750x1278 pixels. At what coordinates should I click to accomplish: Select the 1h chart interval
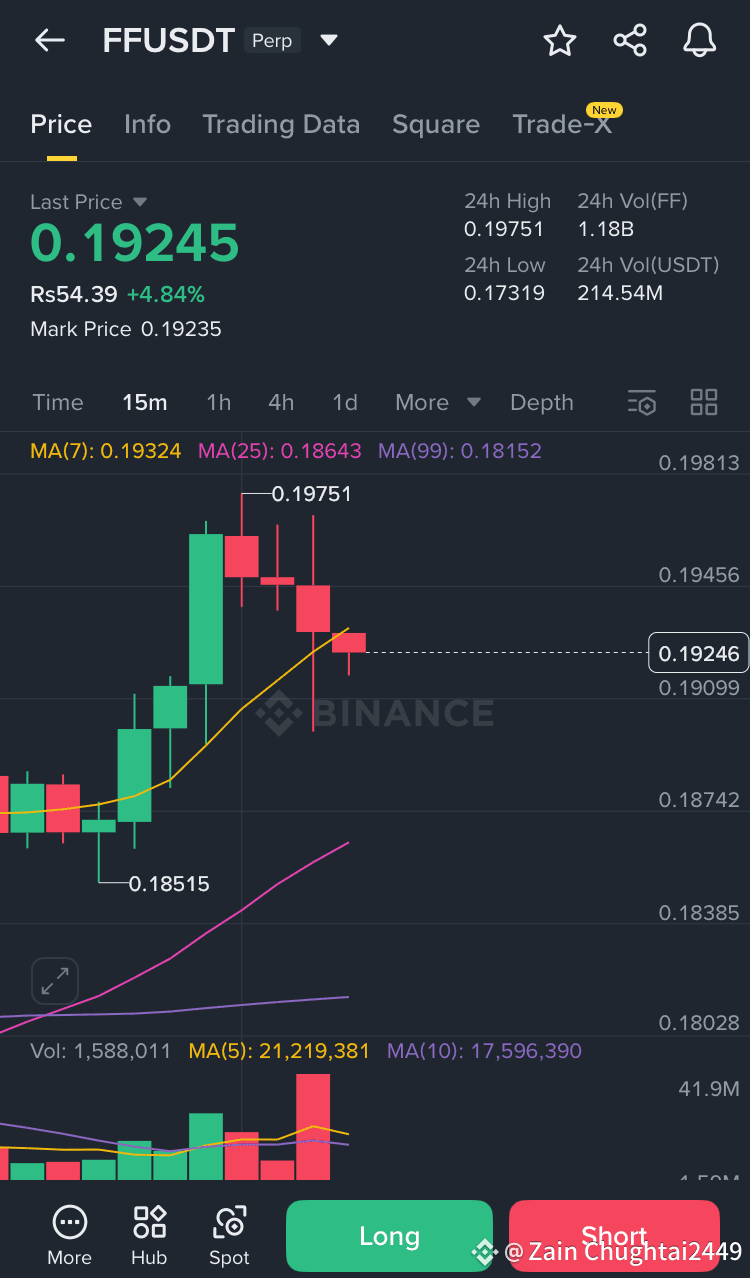click(x=218, y=402)
